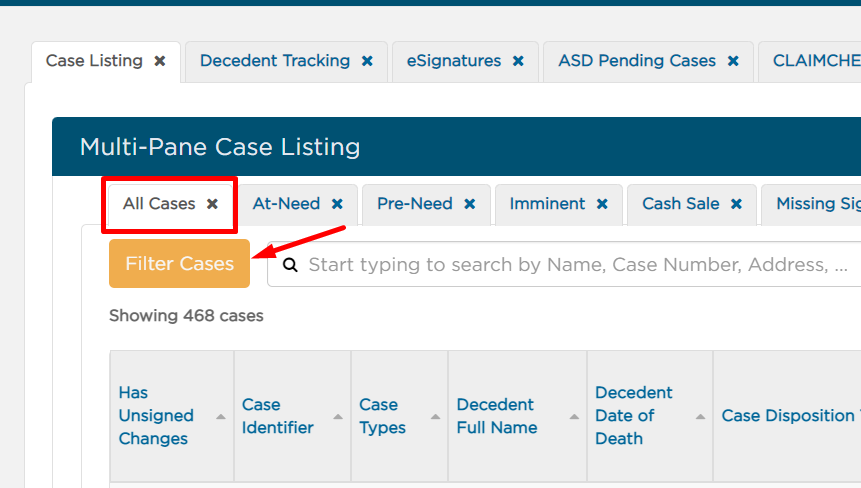Switch to the Decedent Tracking tab
861x488 pixels.
pos(275,61)
